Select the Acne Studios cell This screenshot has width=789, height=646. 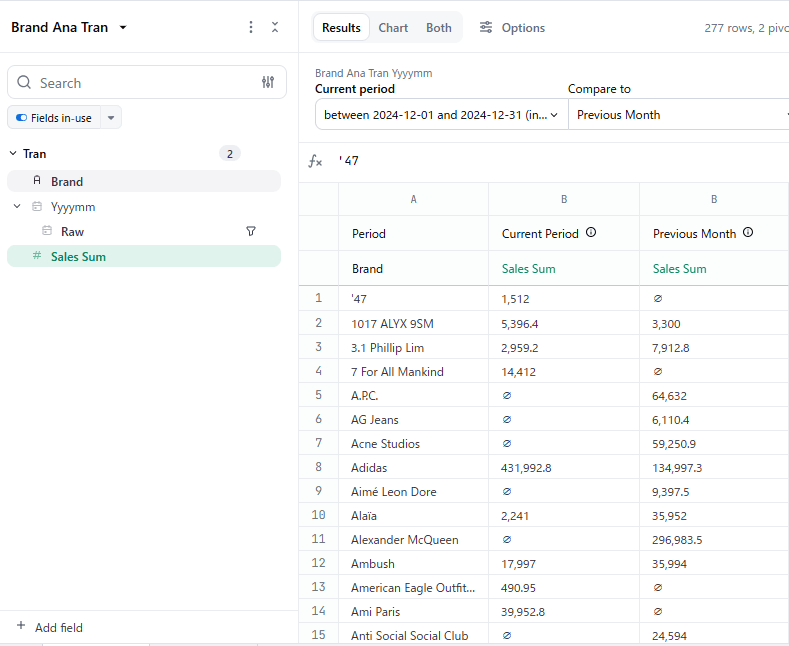413,444
